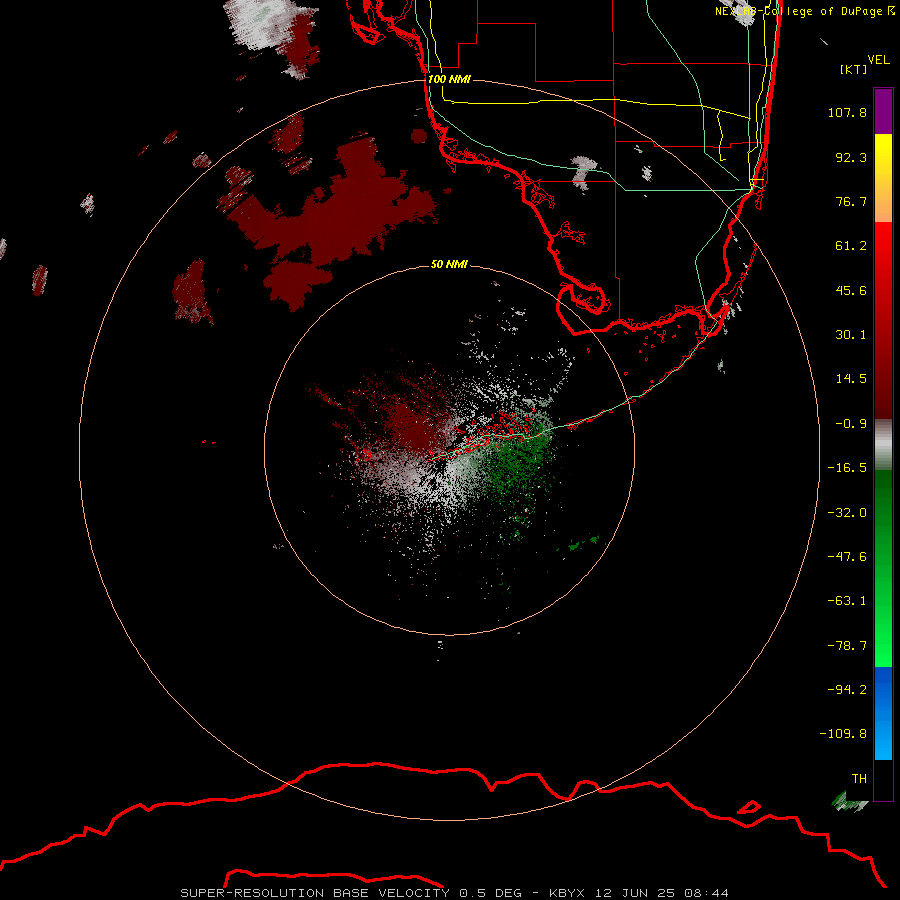The height and width of the screenshot is (900, 900).
Task: Click the purple segment of the color bar
Action: coord(883,112)
